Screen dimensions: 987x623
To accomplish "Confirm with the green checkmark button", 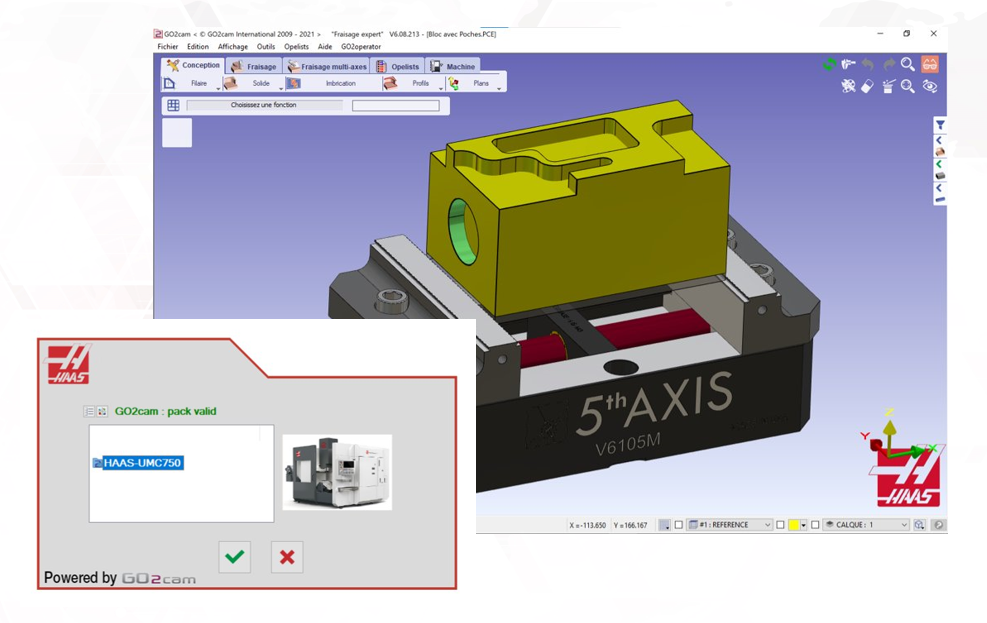I will (x=235, y=557).
